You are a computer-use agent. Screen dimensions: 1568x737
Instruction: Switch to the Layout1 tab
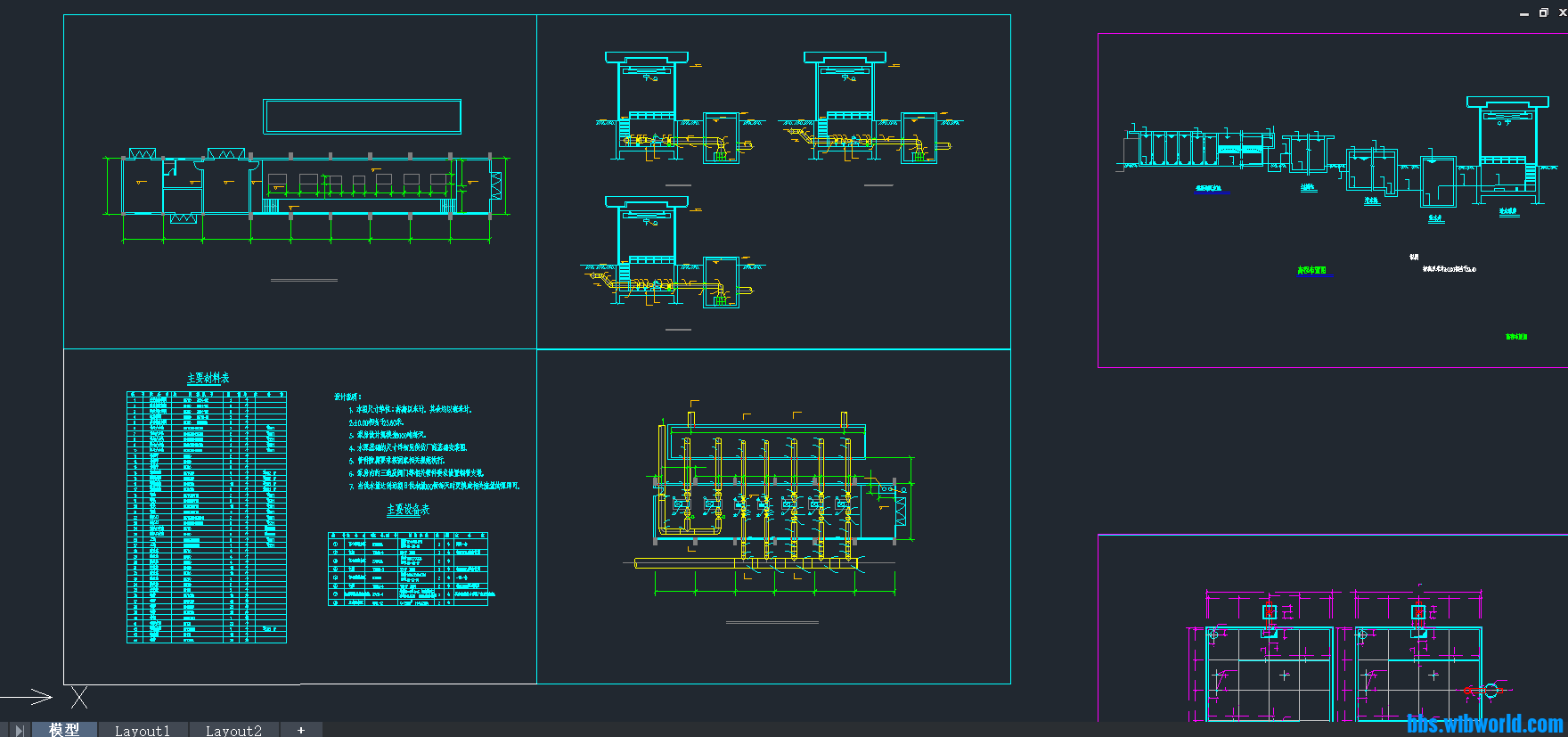point(143,730)
